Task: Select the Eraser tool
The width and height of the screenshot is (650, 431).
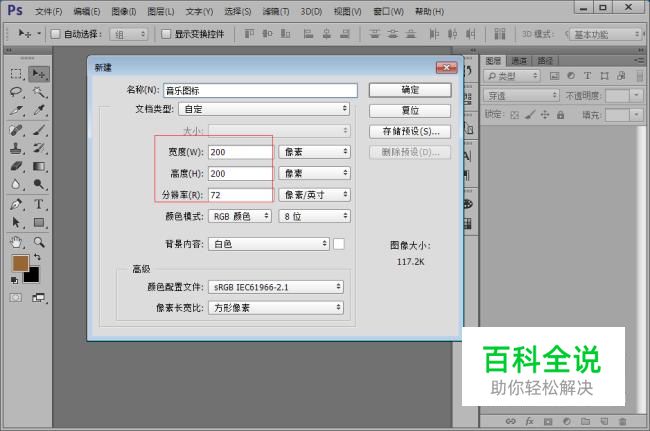Action: [x=16, y=166]
